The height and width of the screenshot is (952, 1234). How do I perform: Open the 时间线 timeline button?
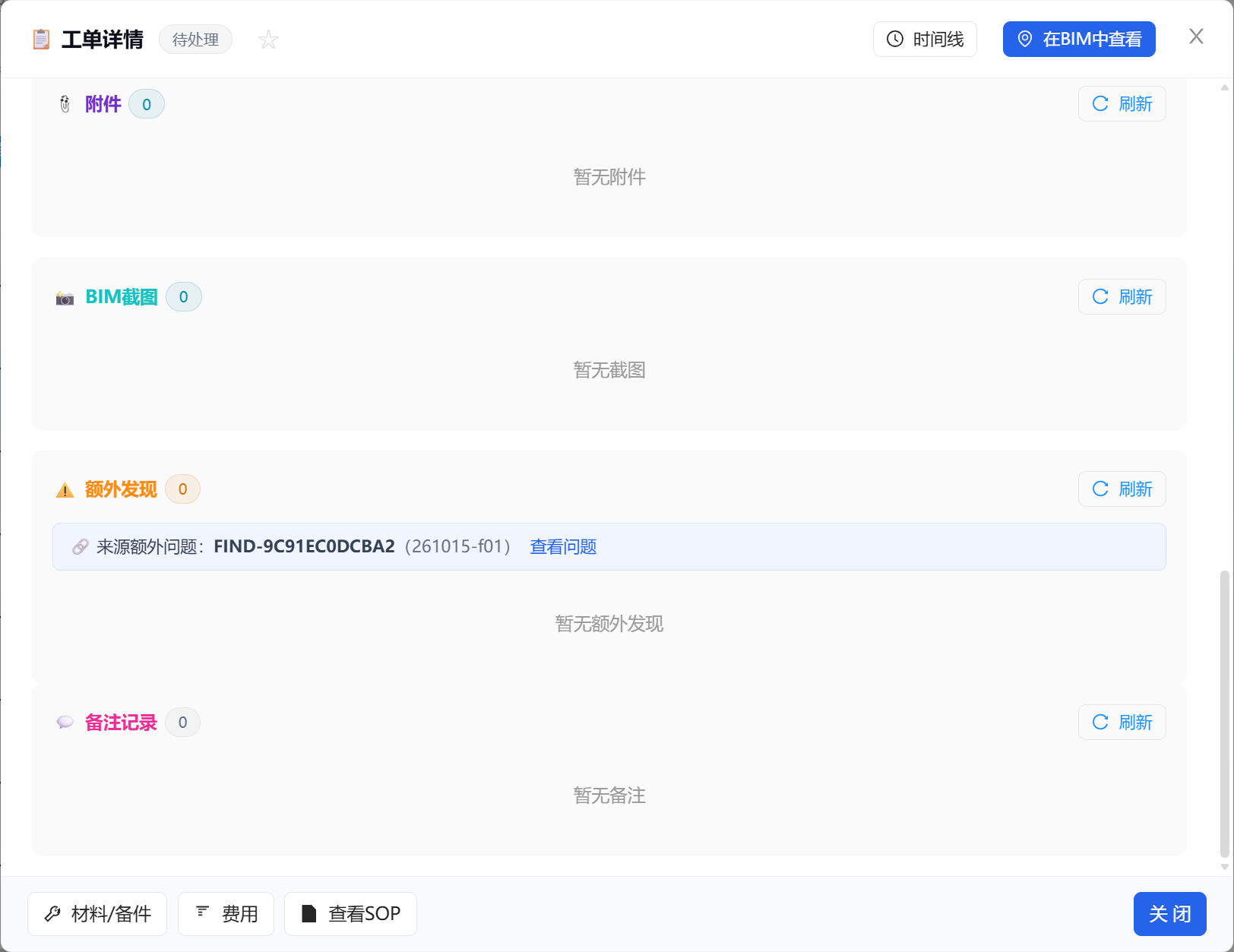tap(925, 40)
